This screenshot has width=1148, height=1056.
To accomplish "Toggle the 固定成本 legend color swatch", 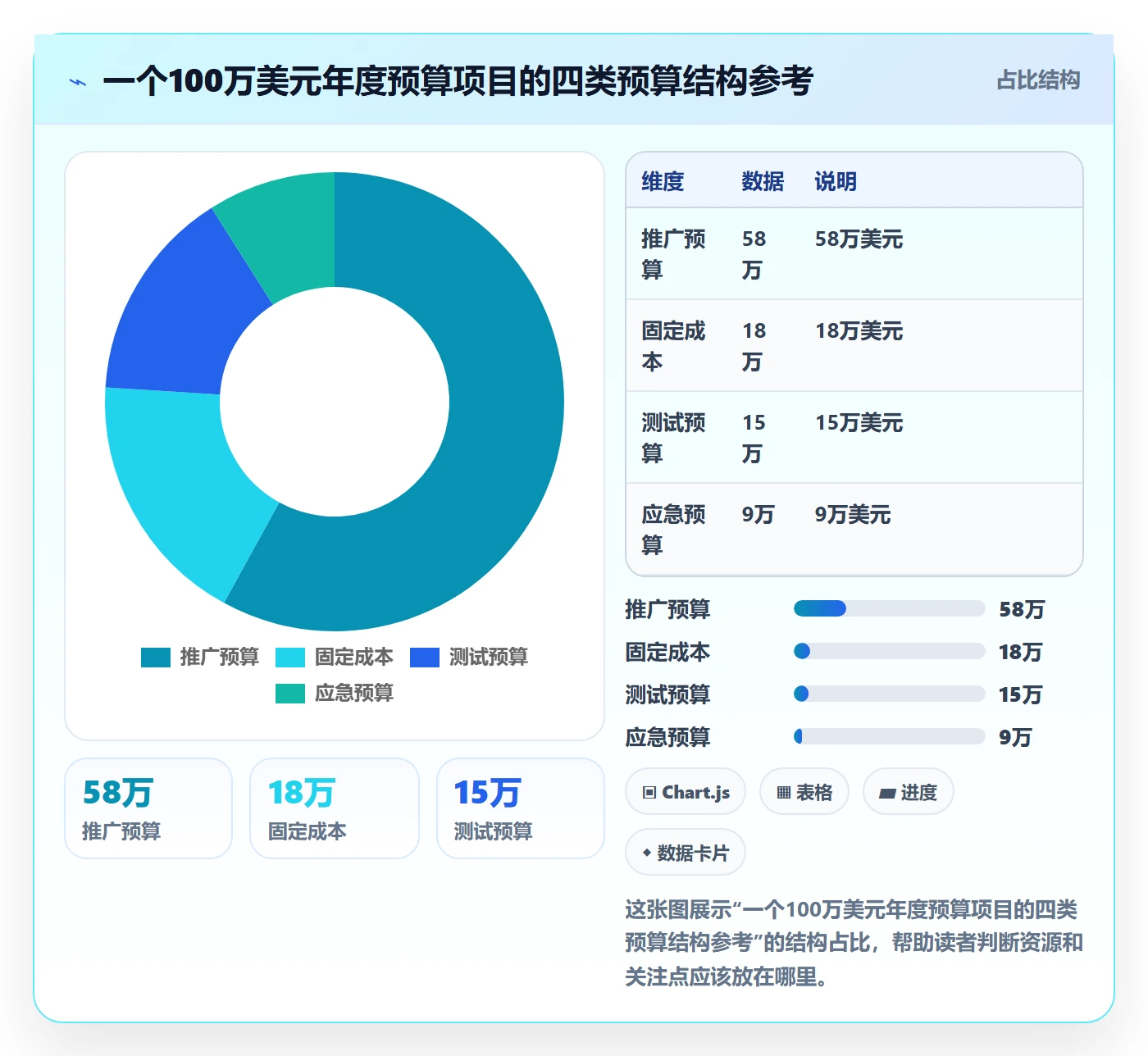I will [x=290, y=658].
